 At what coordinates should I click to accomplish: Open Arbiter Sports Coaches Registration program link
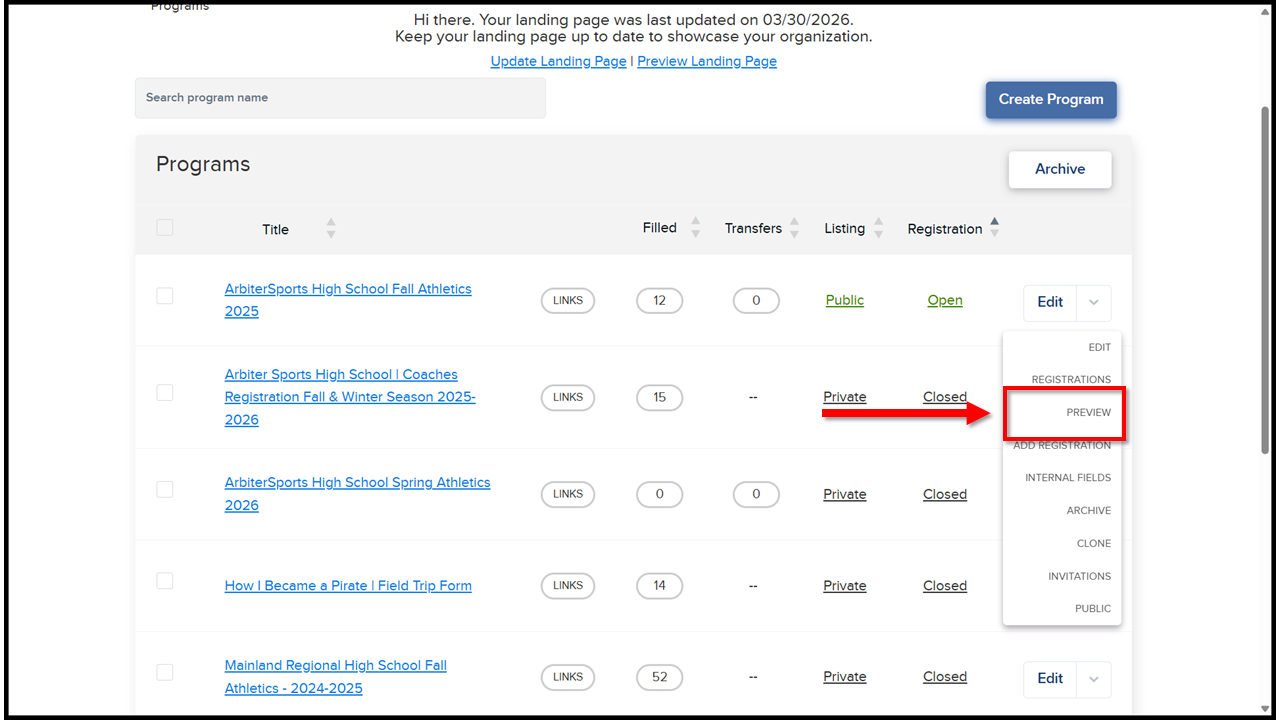(350, 397)
